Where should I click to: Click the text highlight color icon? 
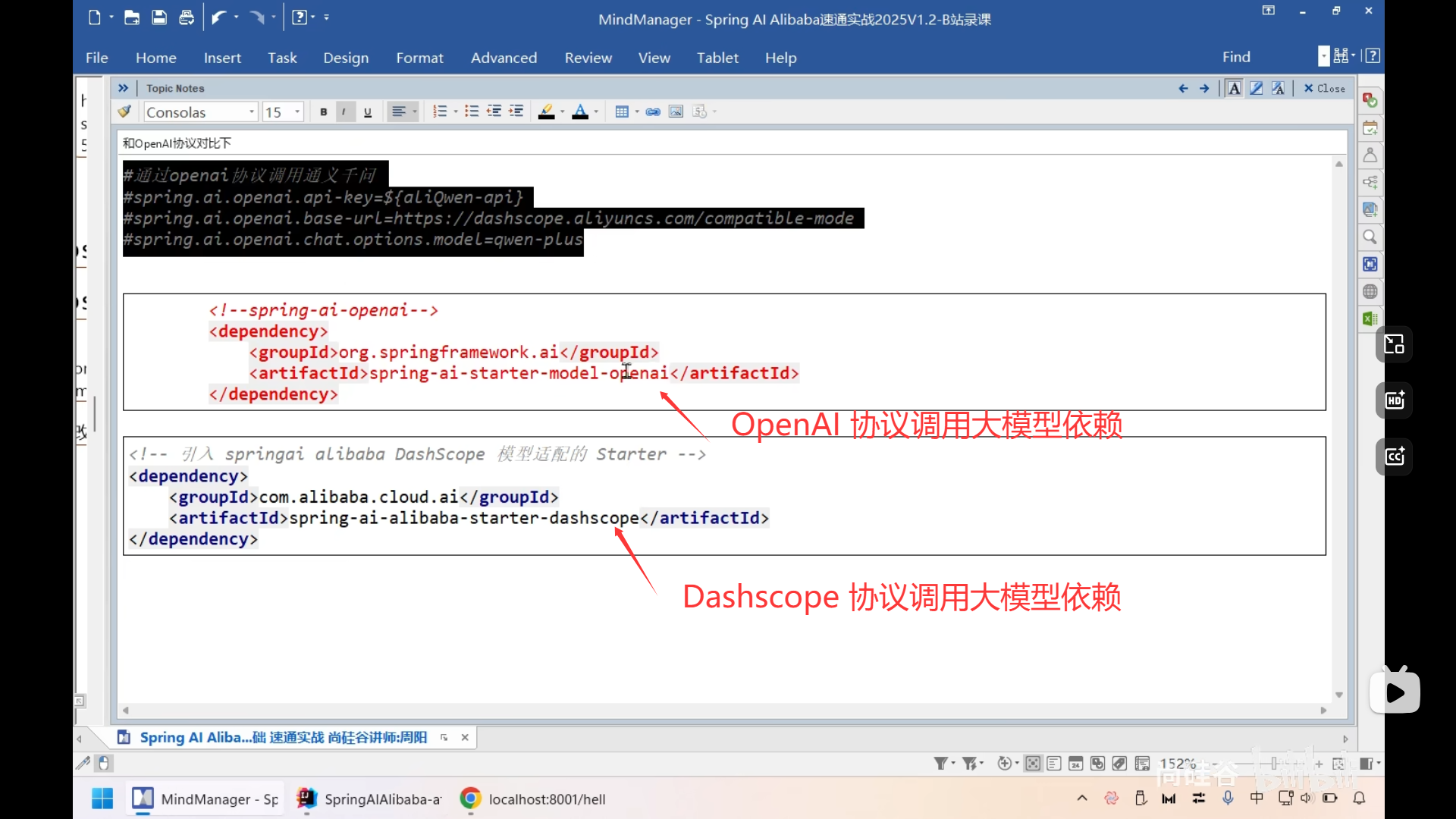tap(546, 112)
